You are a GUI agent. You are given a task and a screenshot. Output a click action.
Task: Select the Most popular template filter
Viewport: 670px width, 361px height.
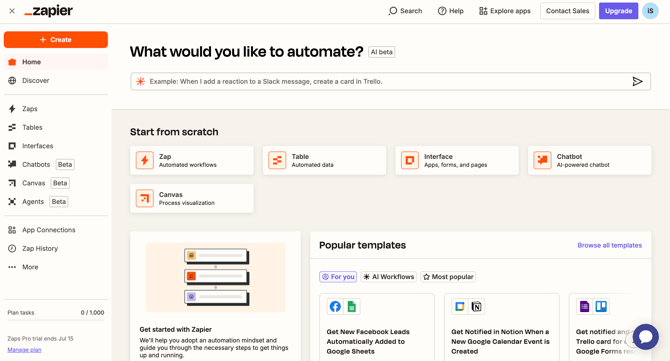[x=448, y=277]
